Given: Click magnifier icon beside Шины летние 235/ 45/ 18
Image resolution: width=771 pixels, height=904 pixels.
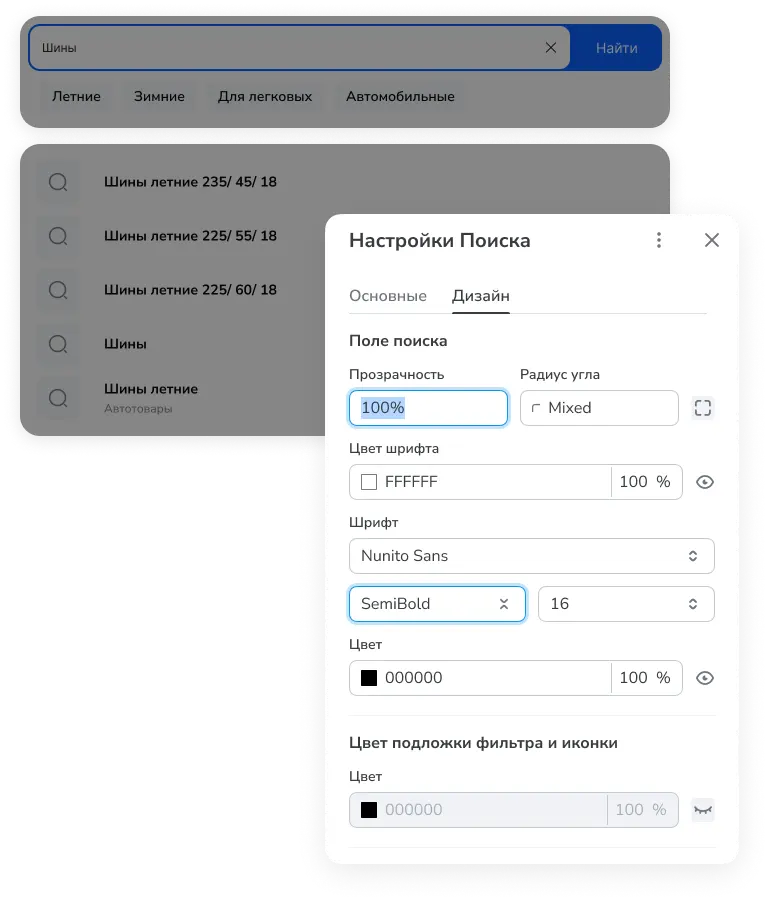Looking at the screenshot, I should pyautogui.click(x=58, y=182).
